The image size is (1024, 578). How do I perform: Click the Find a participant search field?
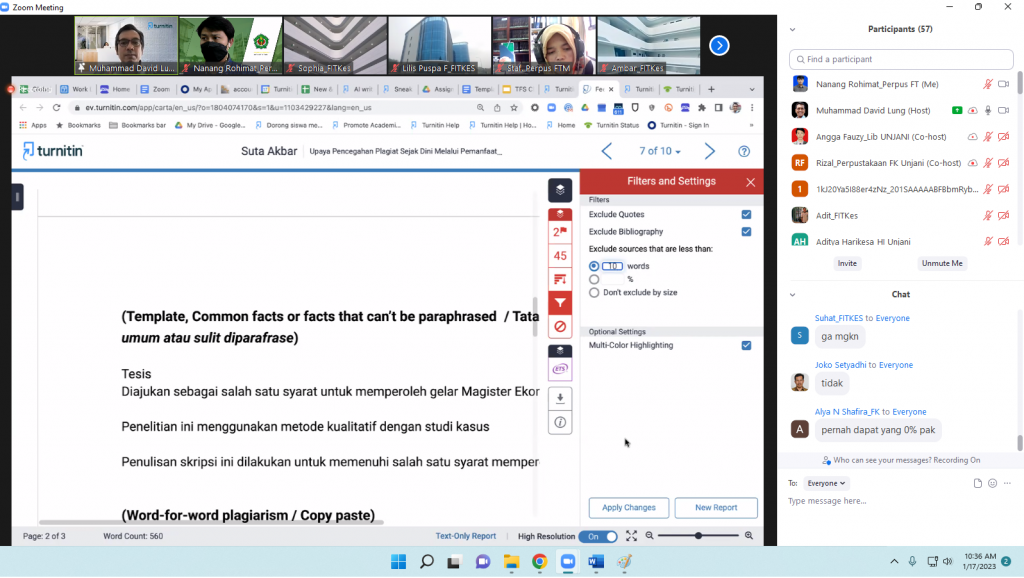(x=905, y=59)
